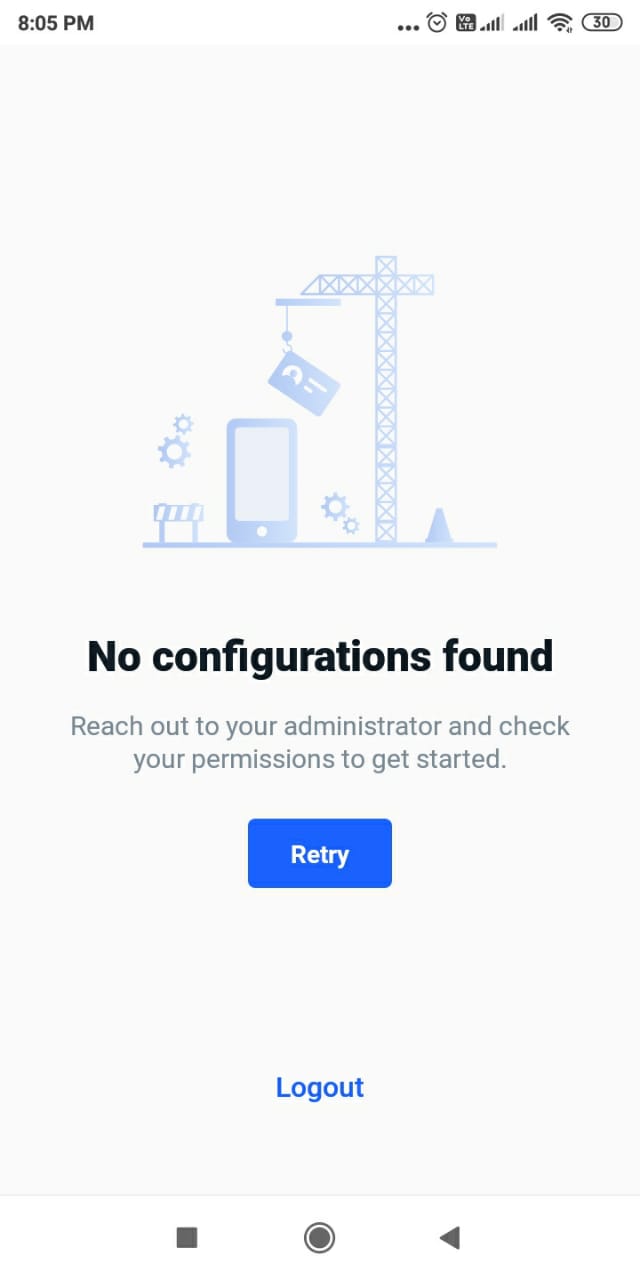Tap the traffic cone illustration

click(x=438, y=525)
